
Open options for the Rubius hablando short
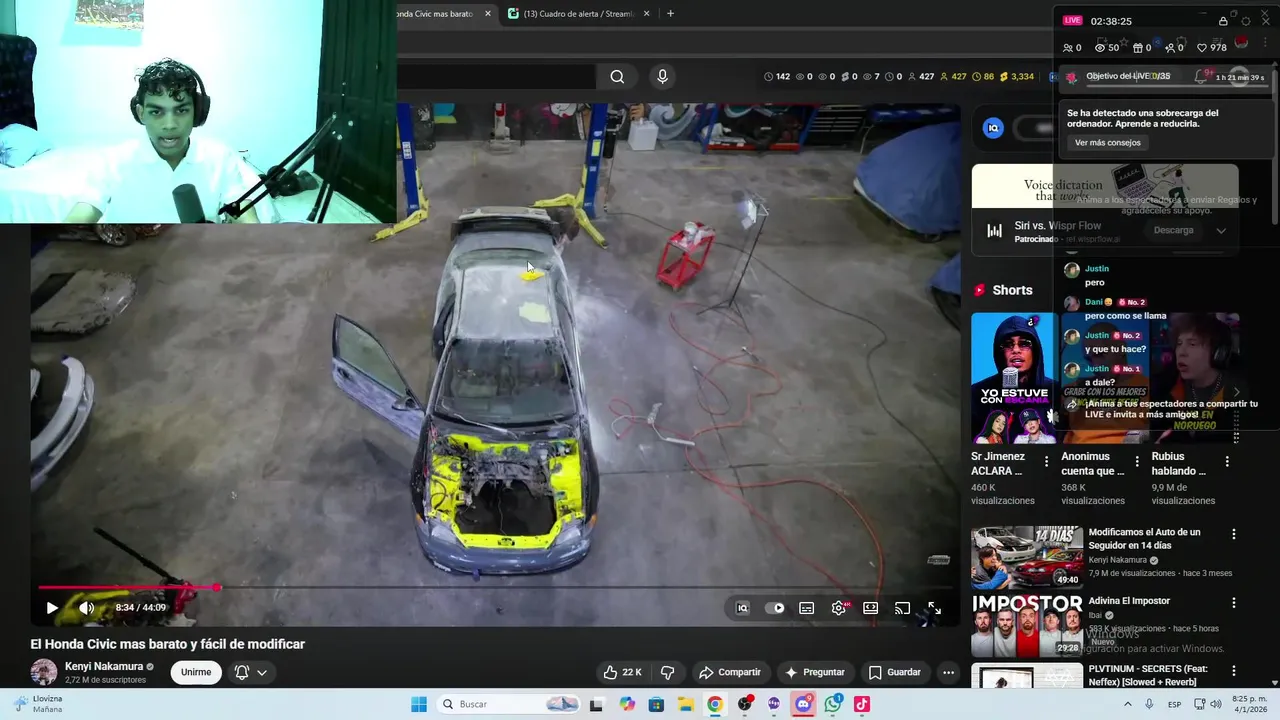(1227, 462)
